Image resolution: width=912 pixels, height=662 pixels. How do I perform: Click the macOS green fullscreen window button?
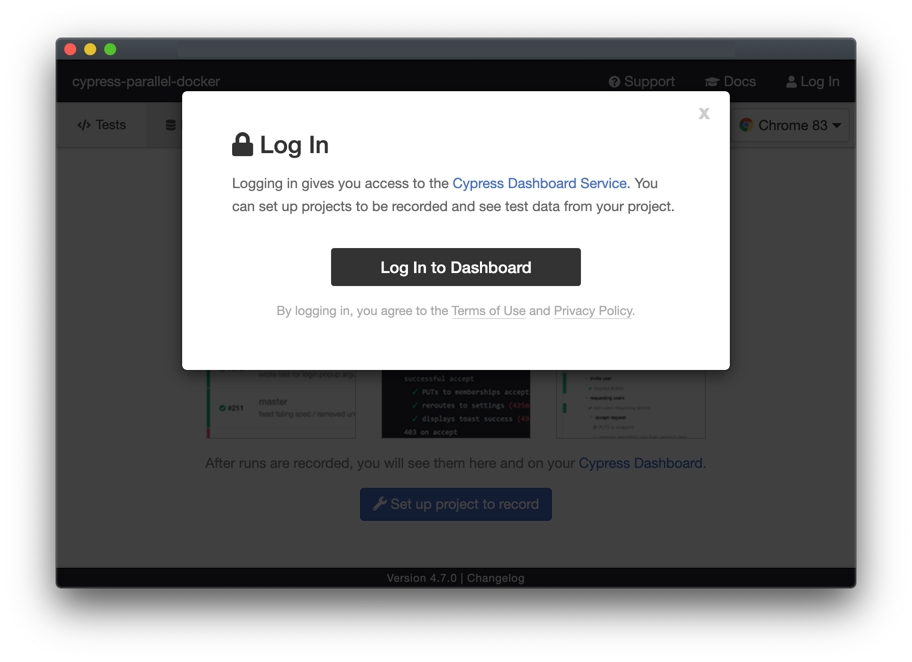pos(110,49)
